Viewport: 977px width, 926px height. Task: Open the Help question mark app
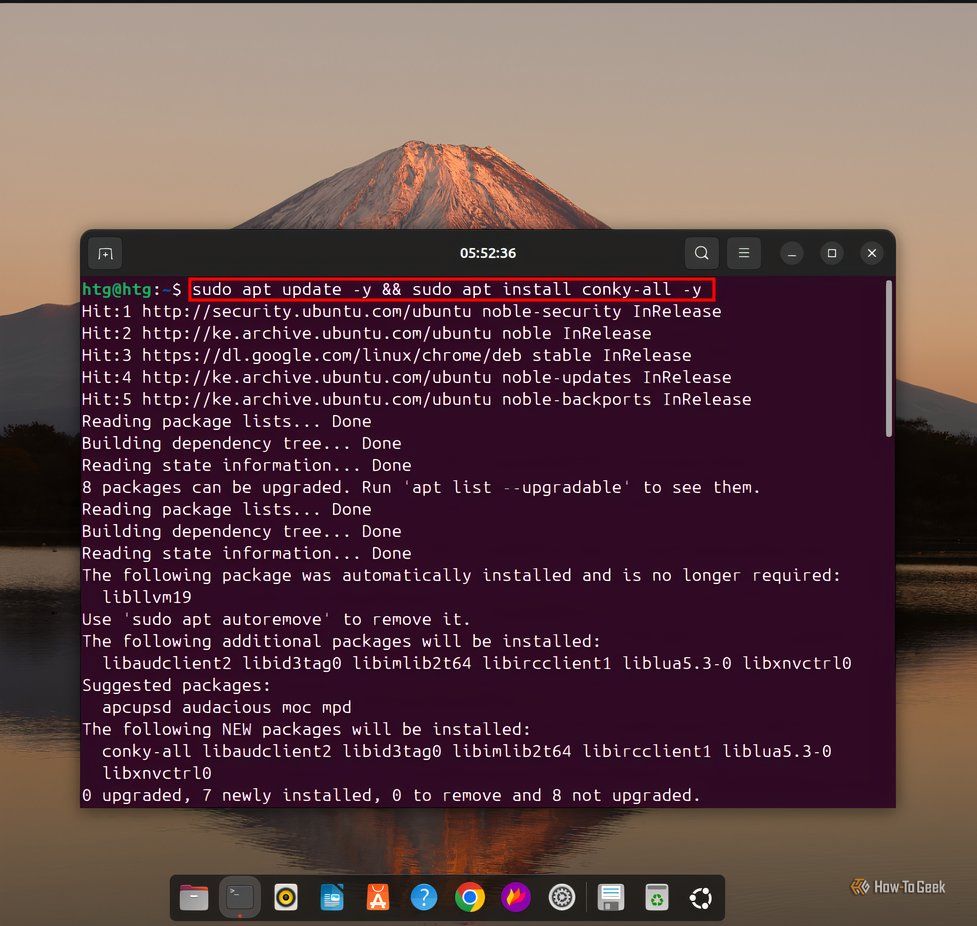point(424,897)
